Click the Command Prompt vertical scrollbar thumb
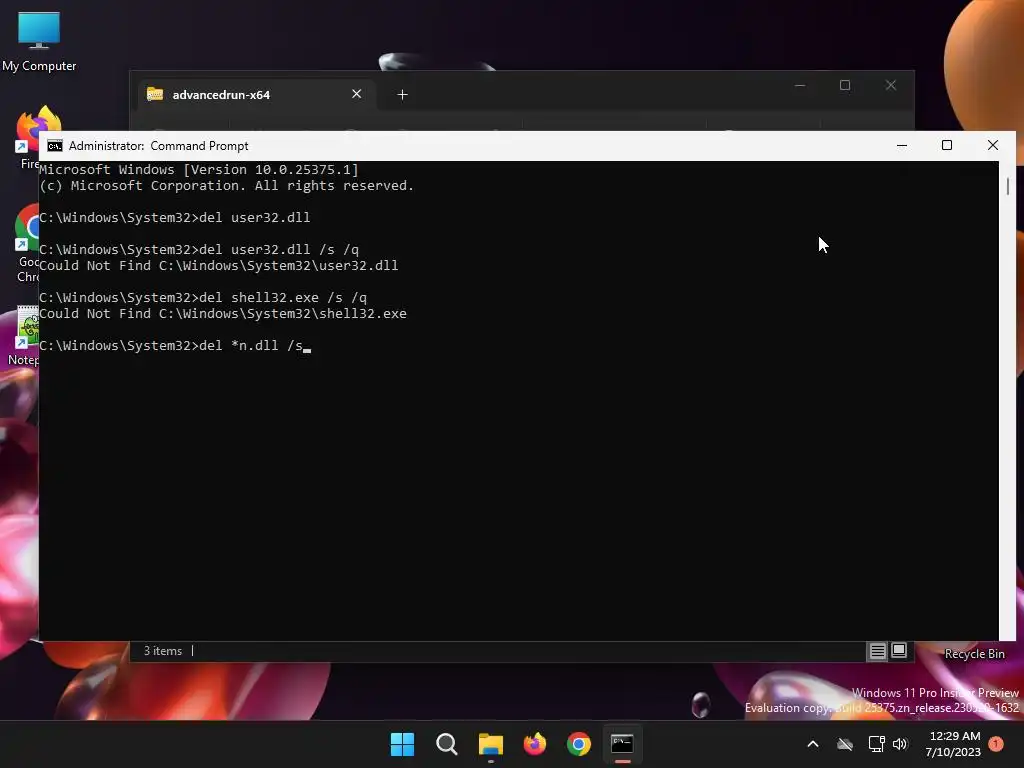Image resolution: width=1024 pixels, height=768 pixels. [1008, 186]
